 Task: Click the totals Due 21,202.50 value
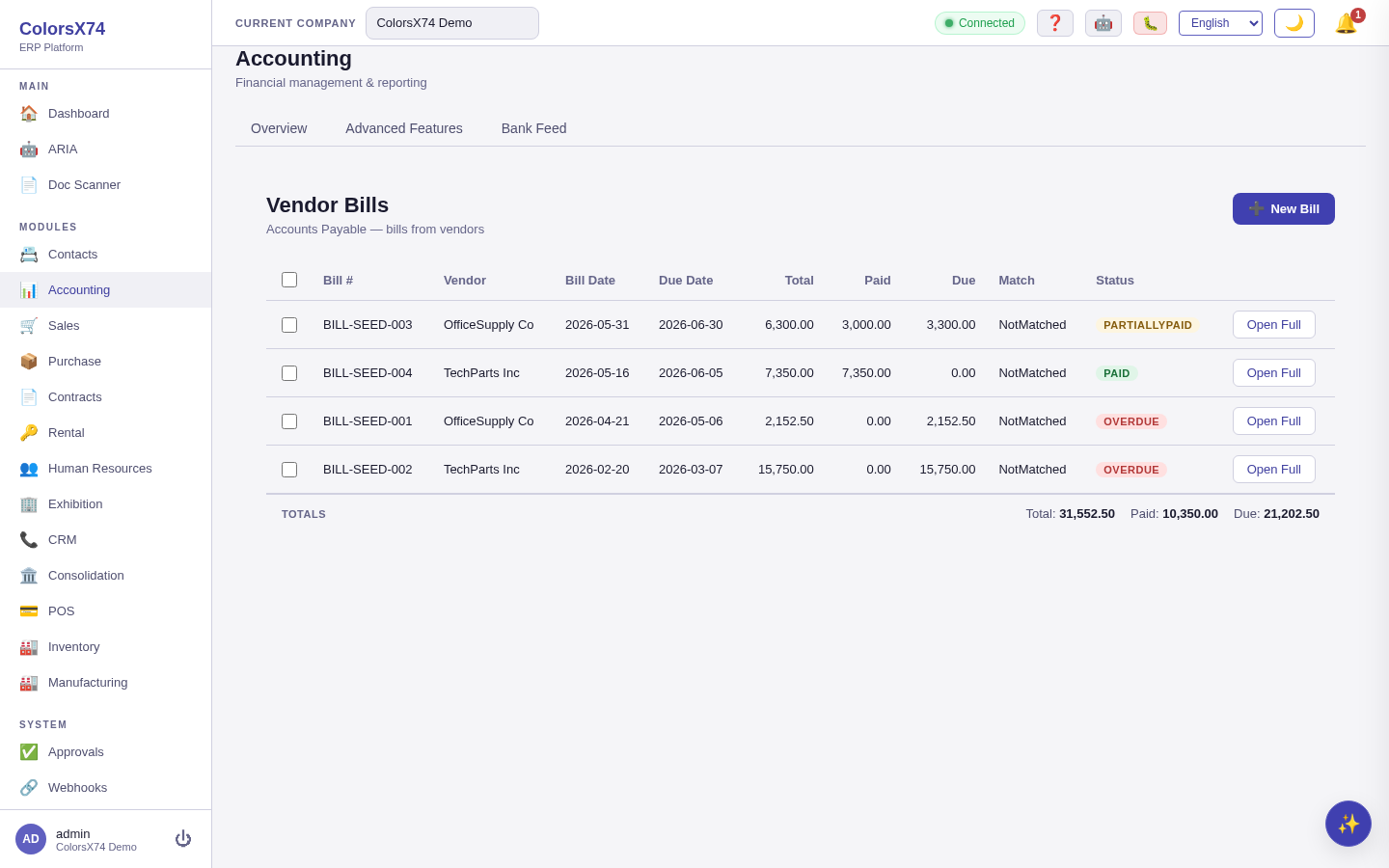click(x=1292, y=514)
